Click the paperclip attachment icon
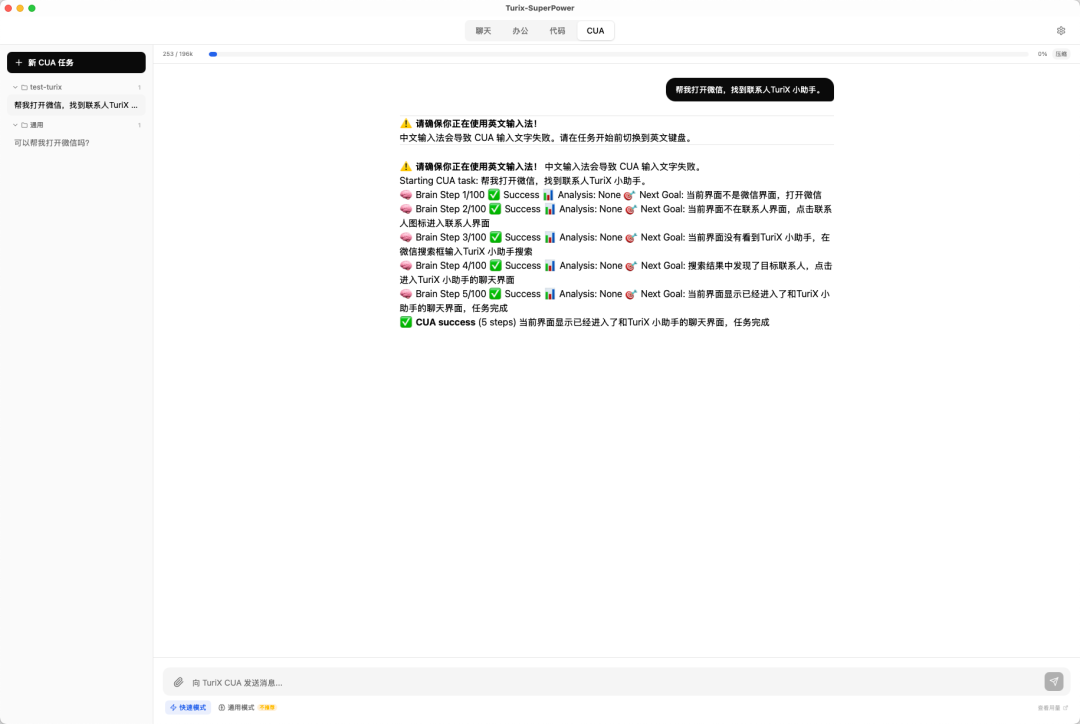The image size is (1080, 724). pyautogui.click(x=178, y=682)
